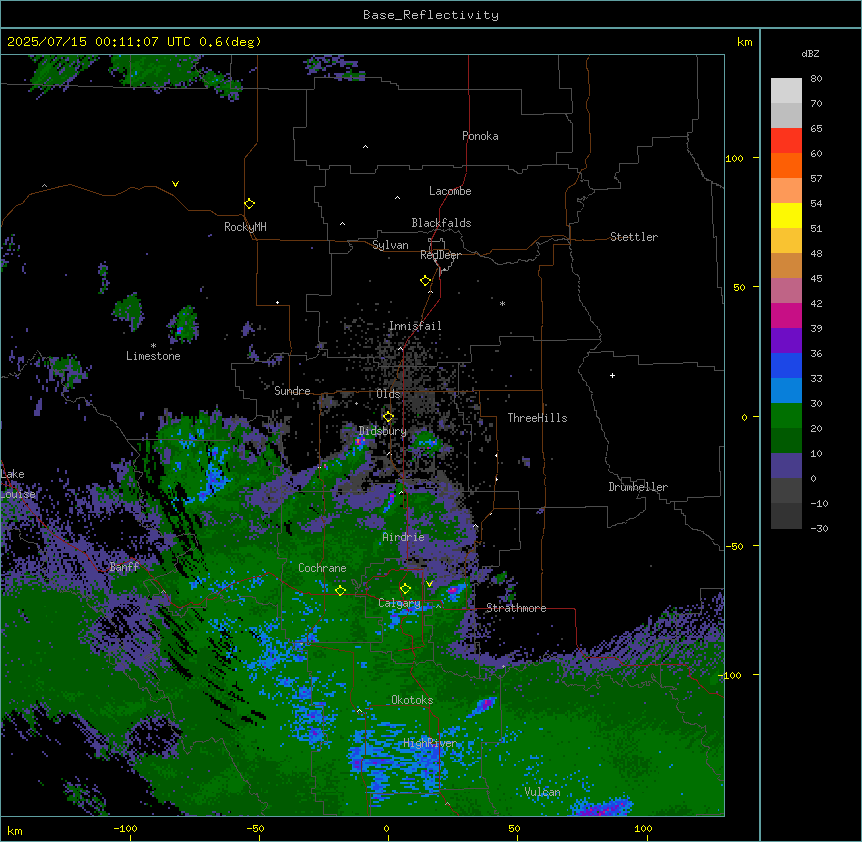This screenshot has width=862, height=842.
Task: Click the asterisk marker above Limestone label
Action: pos(153,346)
